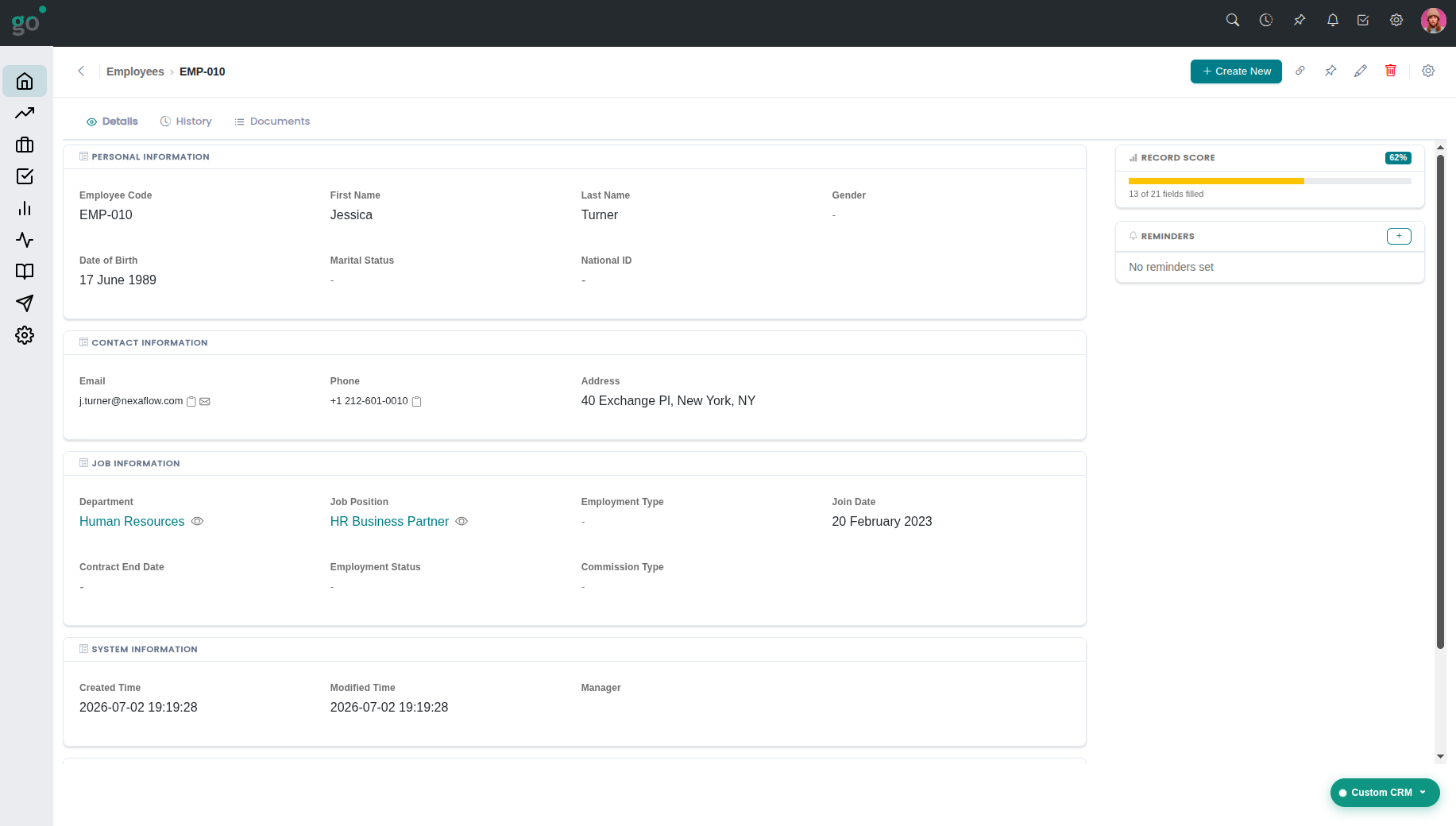Open the paper-plane campaigns sidebar icon
Viewport: 1456px width, 826px height.
(x=25, y=303)
